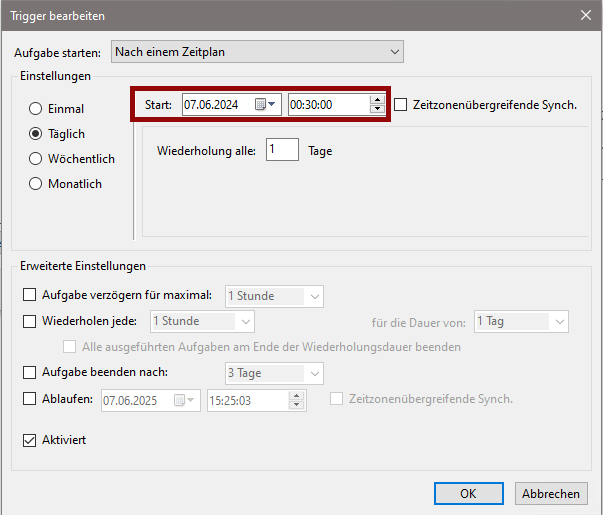Choose the Monatlich schedule option
This screenshot has height=515, width=603.
(35, 184)
